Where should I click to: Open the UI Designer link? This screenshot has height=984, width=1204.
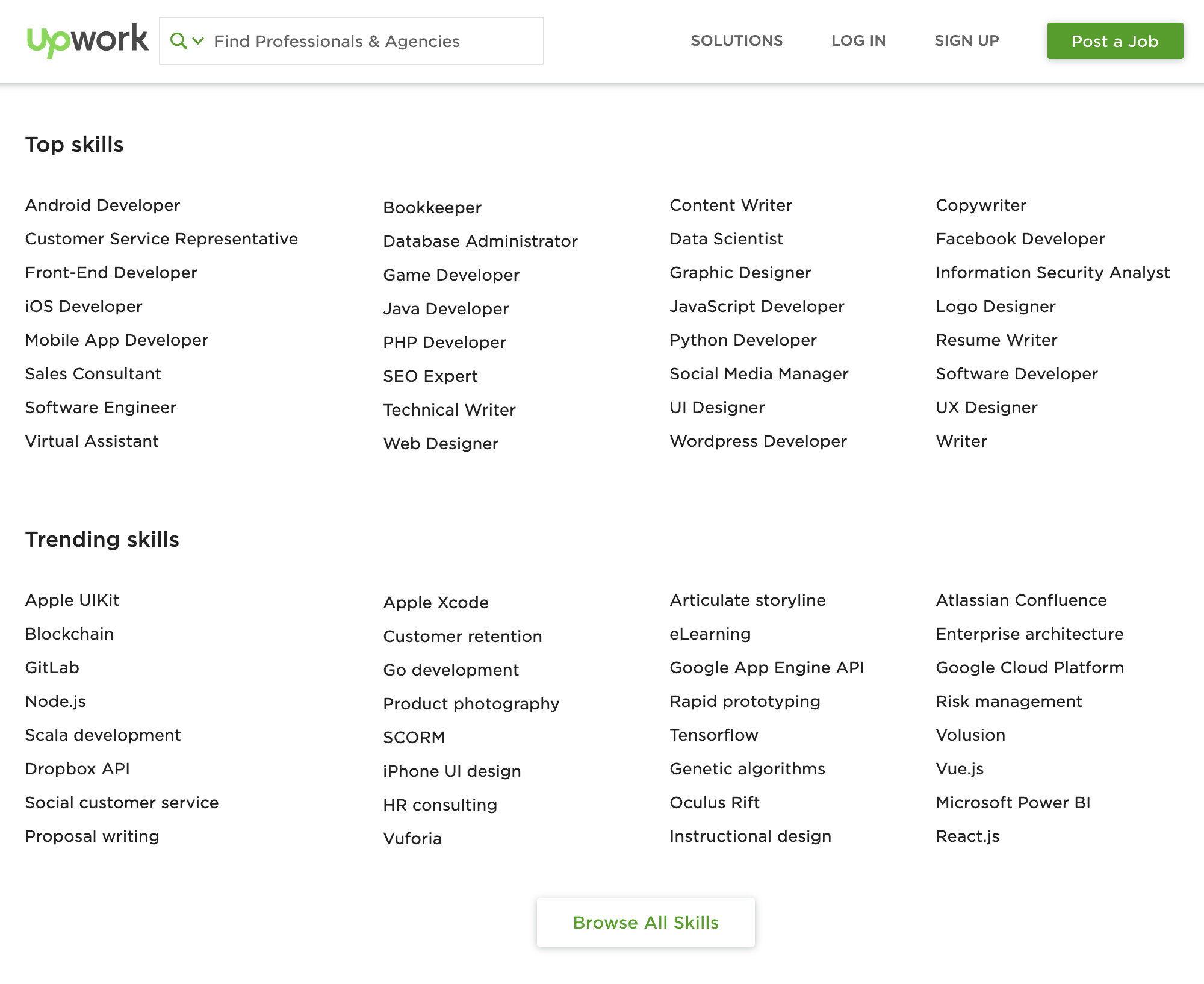[x=717, y=408]
